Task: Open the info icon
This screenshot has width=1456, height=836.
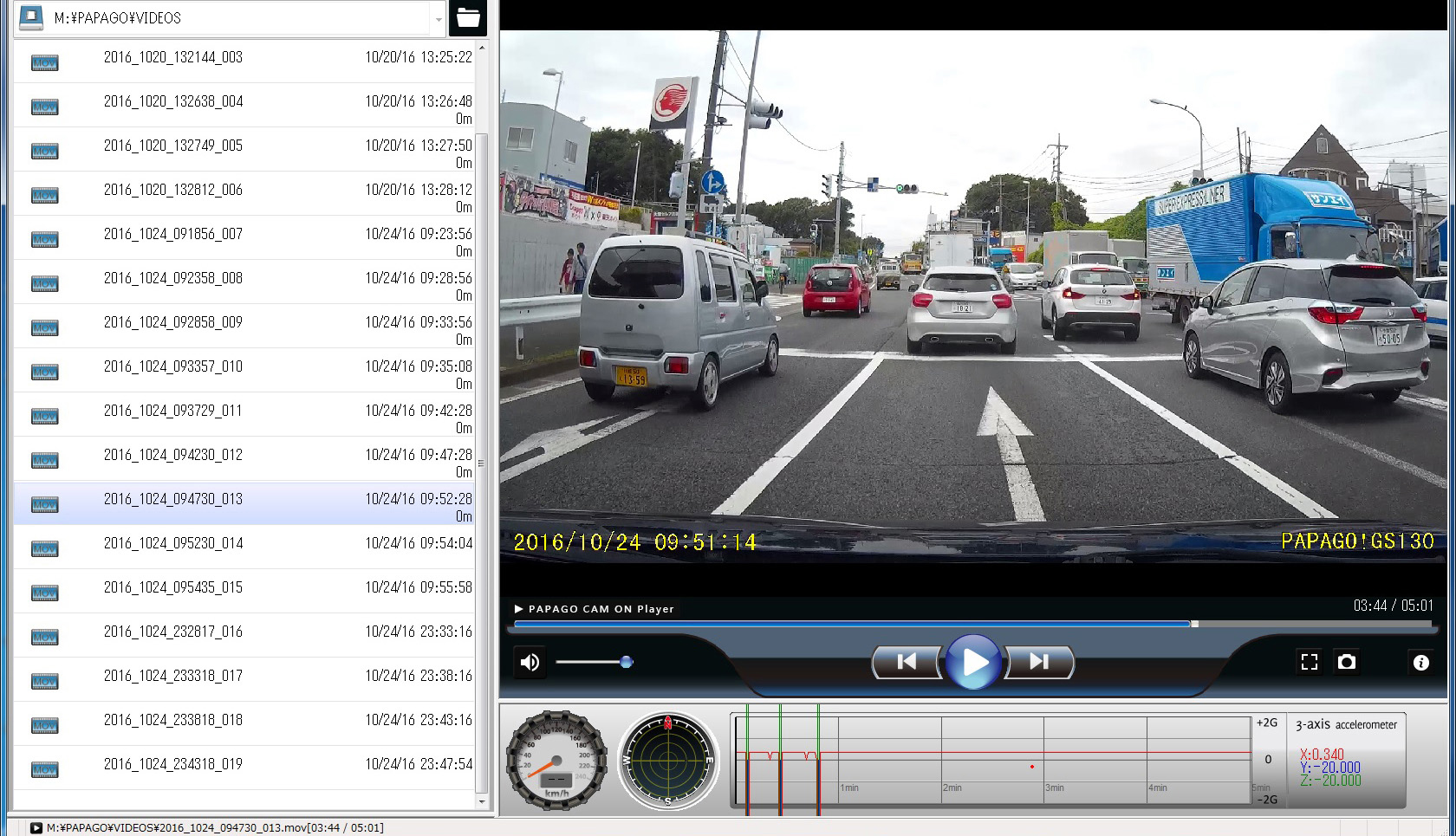Action: pos(1420,663)
